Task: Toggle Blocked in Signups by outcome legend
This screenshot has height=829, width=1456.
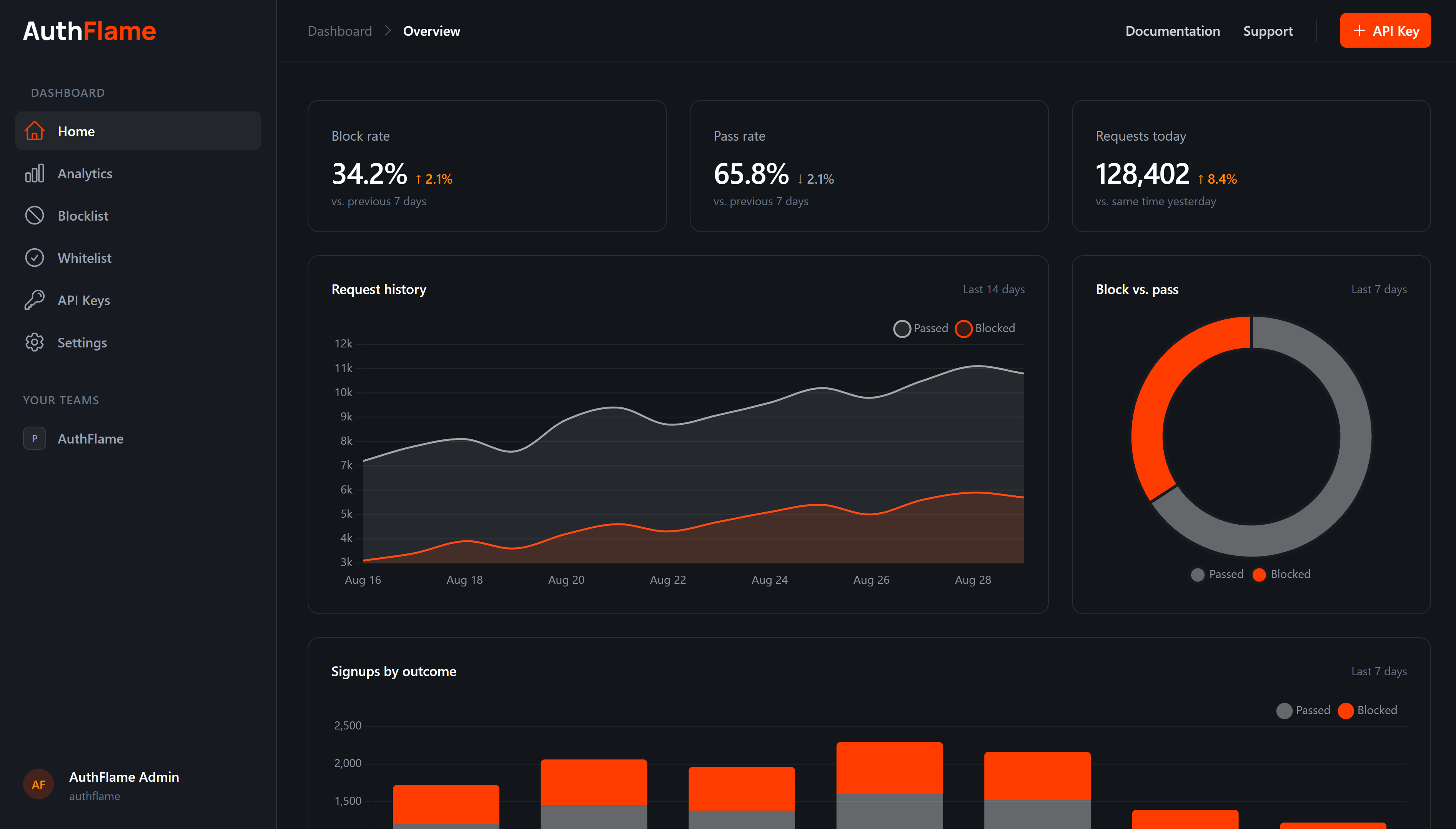Action: tap(1367, 710)
